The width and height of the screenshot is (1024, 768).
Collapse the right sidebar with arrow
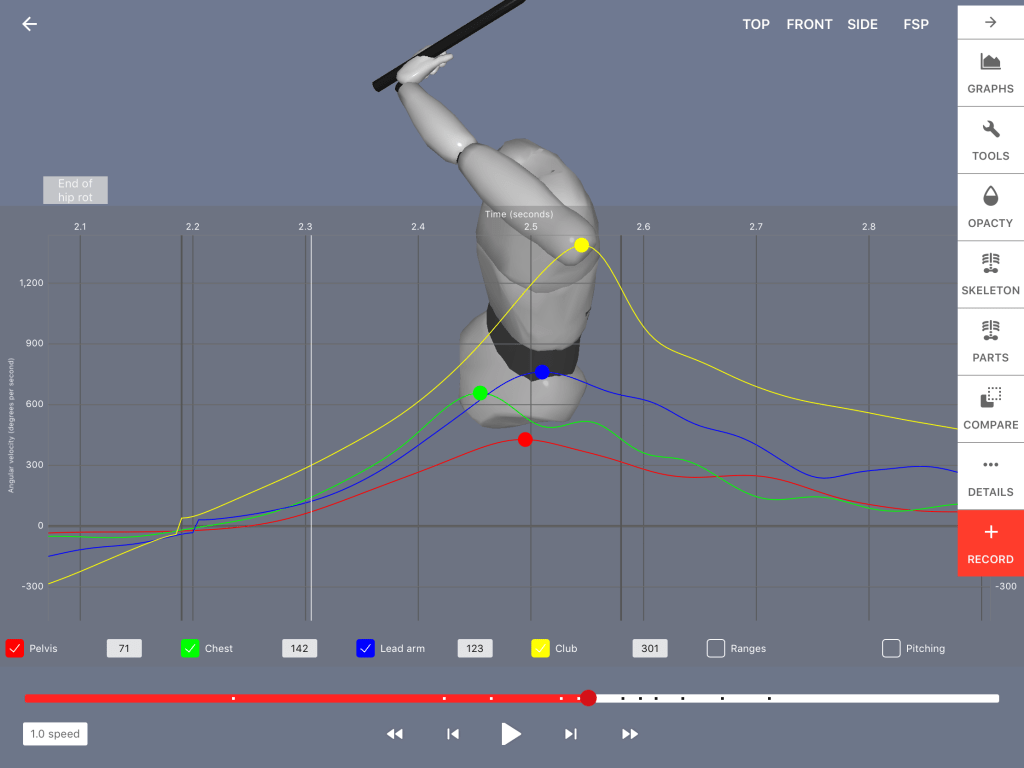[990, 22]
